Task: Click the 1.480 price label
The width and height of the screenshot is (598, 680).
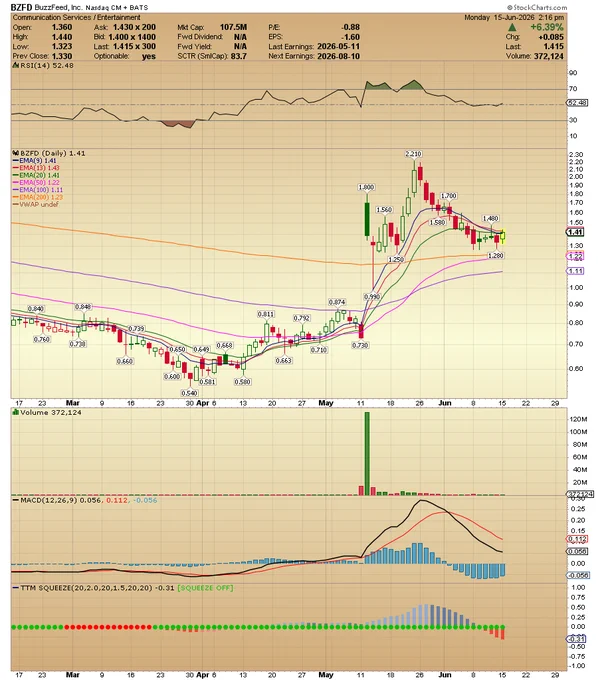Action: pyautogui.click(x=490, y=219)
